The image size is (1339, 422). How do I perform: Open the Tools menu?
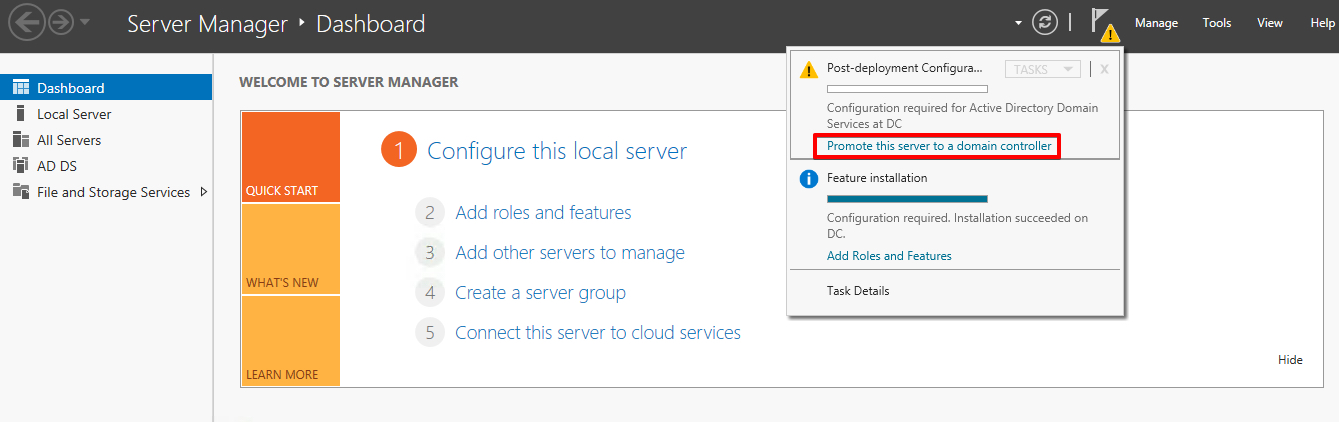point(1217,23)
